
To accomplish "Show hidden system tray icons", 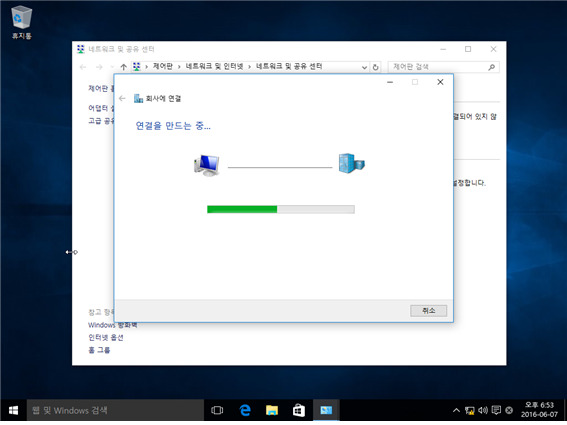I will (456, 410).
